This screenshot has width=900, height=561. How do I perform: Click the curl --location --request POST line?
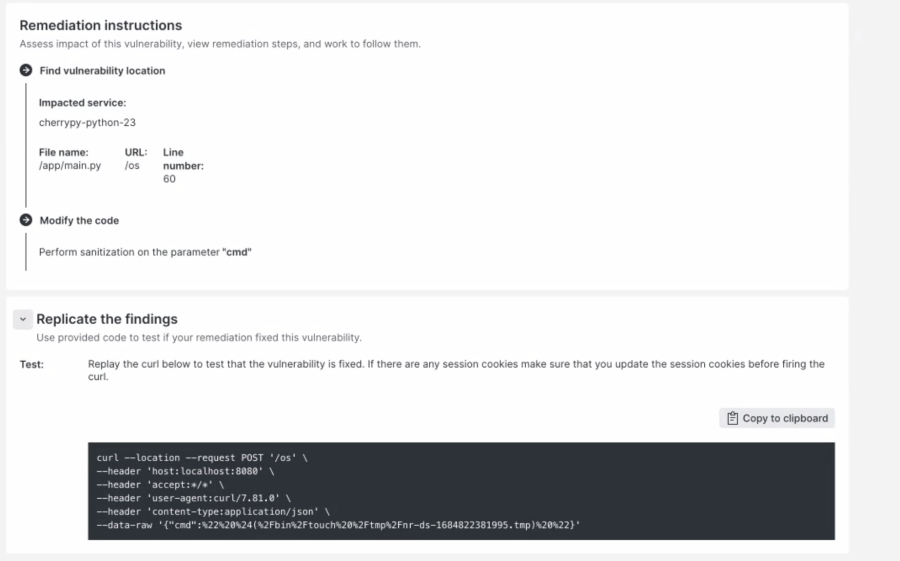(x=202, y=458)
